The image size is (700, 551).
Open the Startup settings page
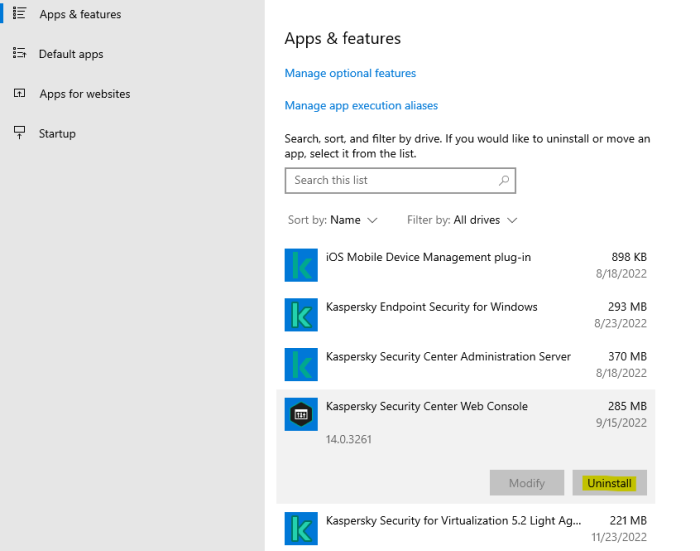pyautogui.click(x=57, y=134)
